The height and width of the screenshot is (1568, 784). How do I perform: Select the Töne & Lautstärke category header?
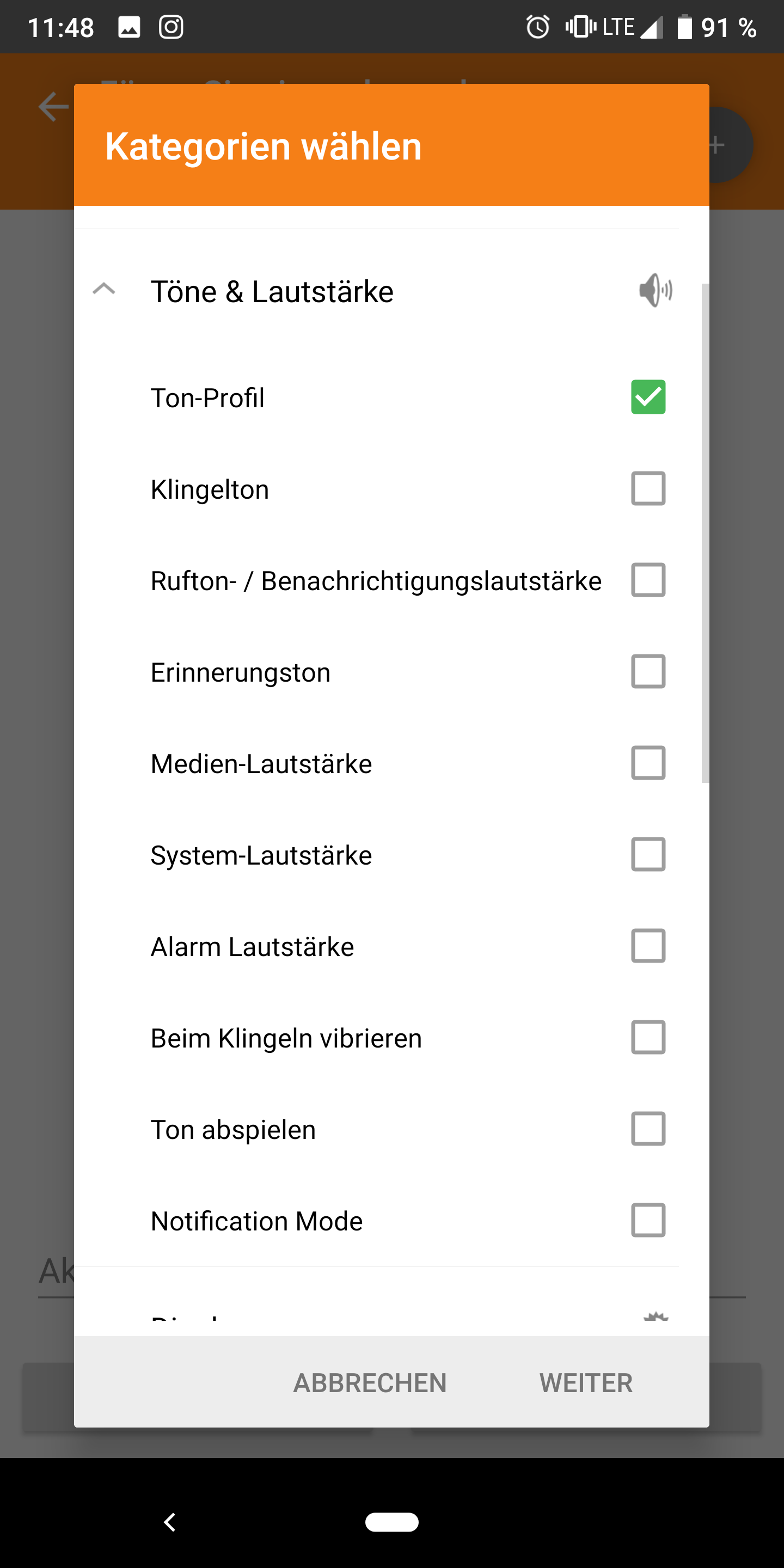[x=272, y=292]
